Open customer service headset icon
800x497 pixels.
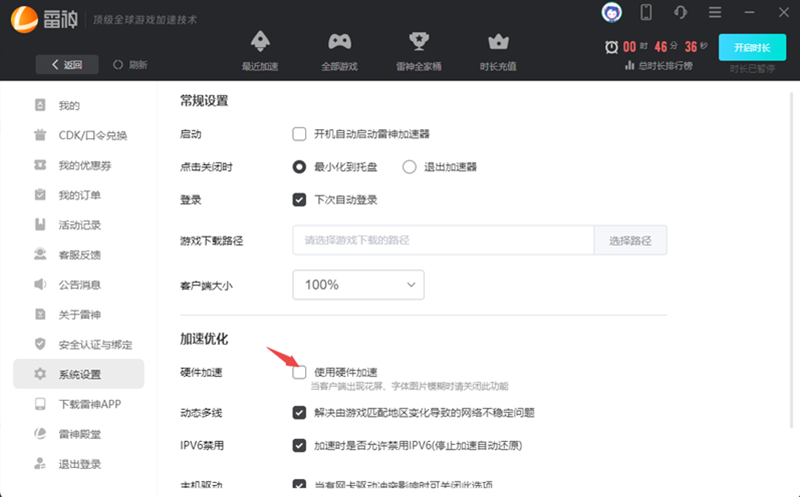pos(680,12)
